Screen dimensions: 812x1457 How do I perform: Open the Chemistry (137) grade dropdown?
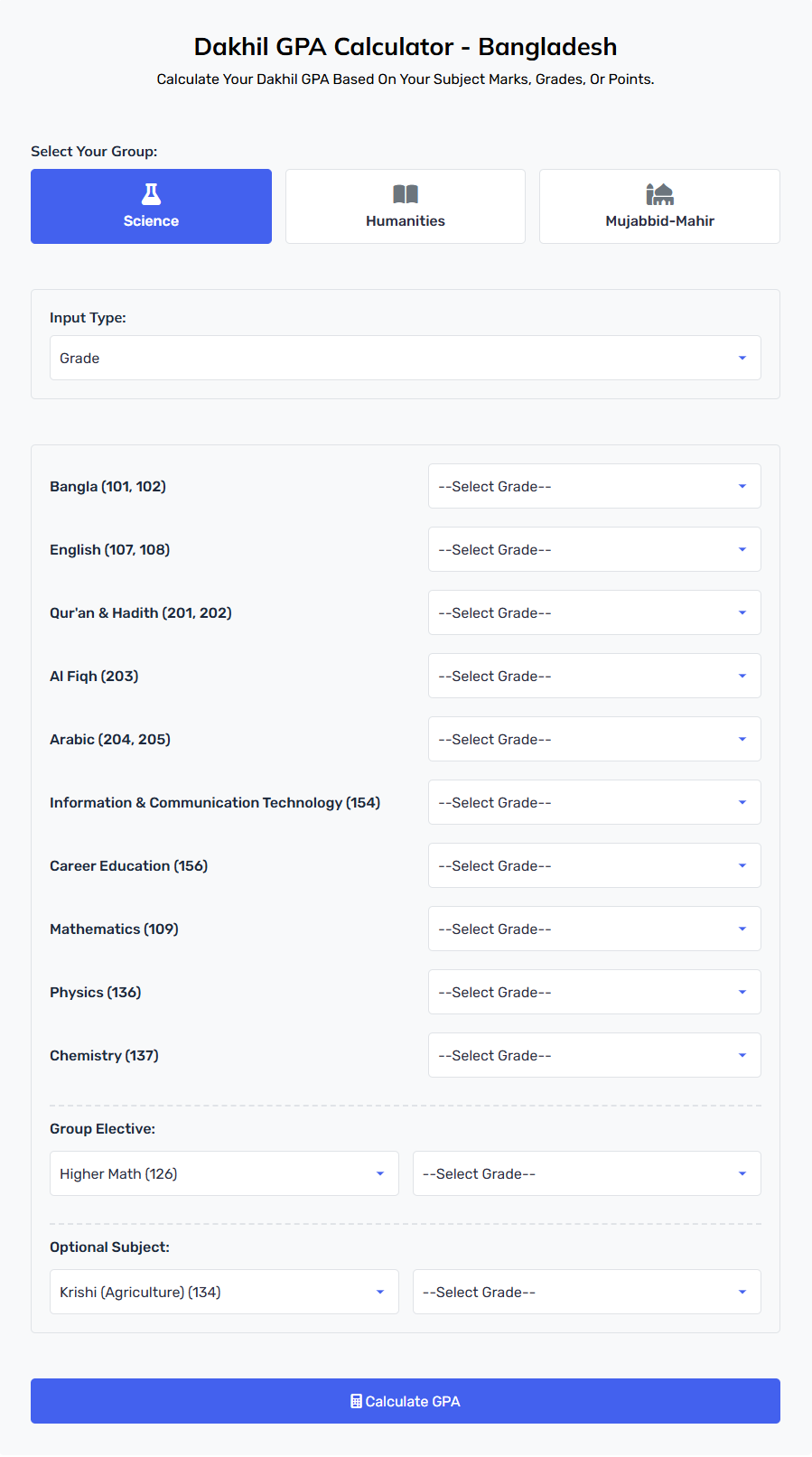[594, 1055]
